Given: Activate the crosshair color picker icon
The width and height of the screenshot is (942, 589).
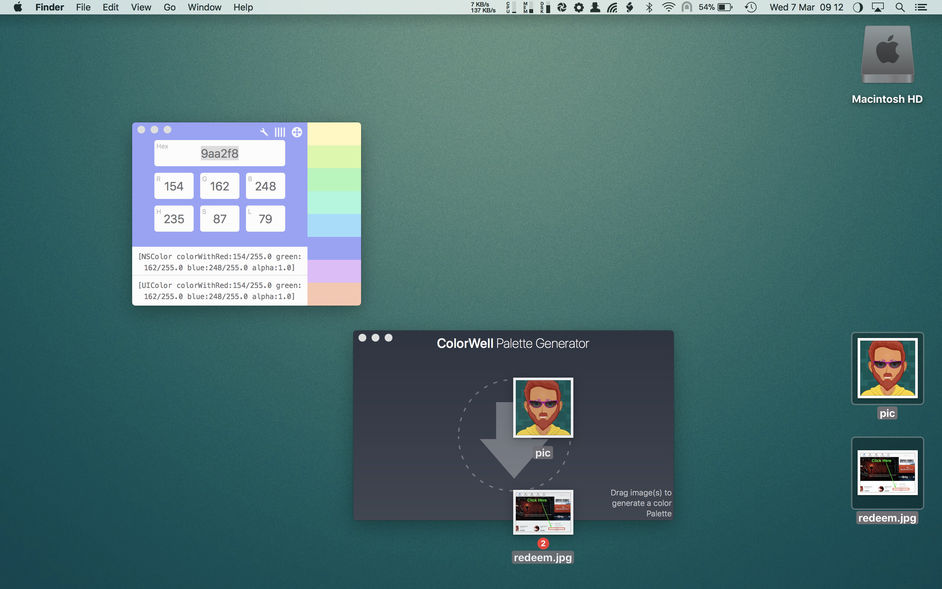Looking at the screenshot, I should click(x=297, y=132).
